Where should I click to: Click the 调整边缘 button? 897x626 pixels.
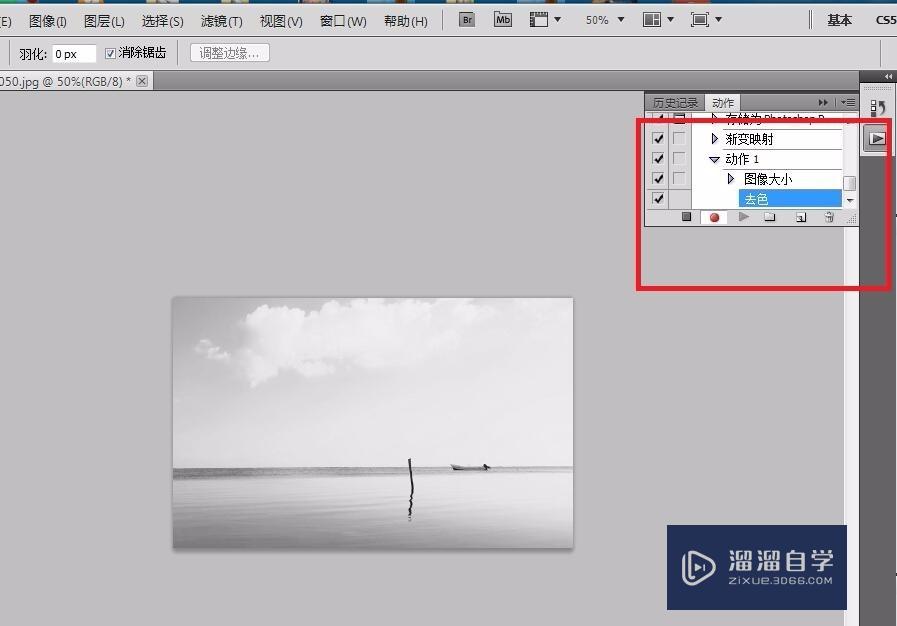tap(229, 53)
